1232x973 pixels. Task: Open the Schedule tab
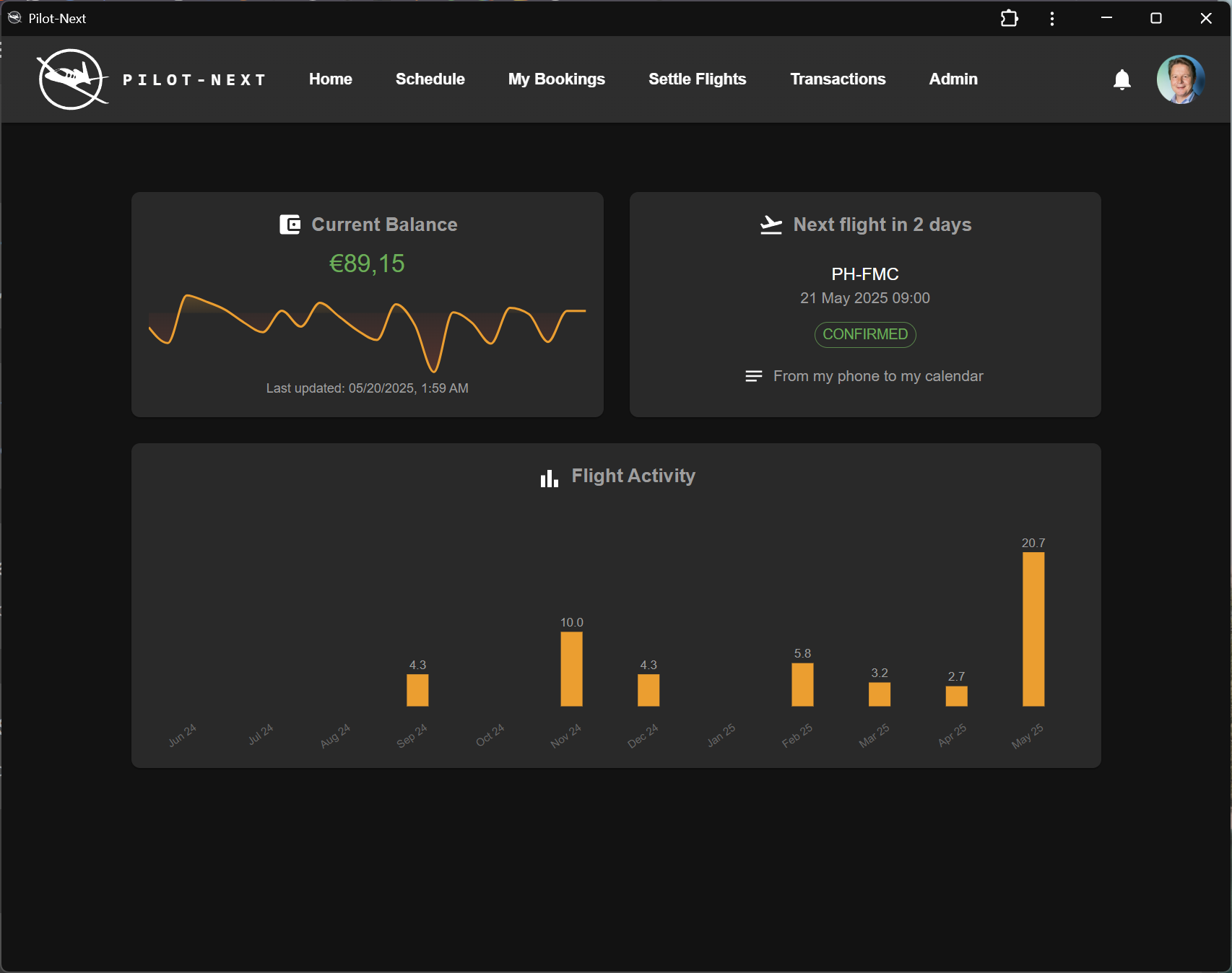point(430,79)
